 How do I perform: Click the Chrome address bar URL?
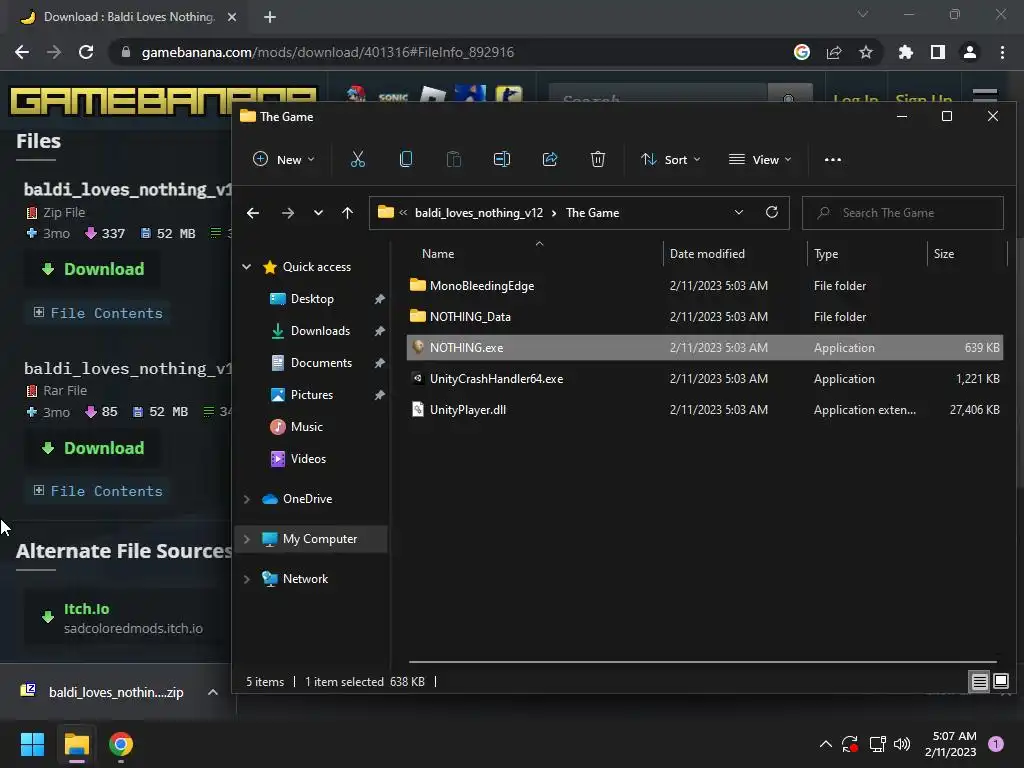[328, 52]
